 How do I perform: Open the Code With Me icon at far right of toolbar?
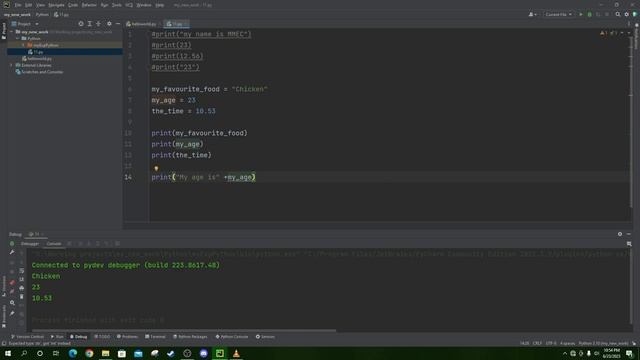point(635,14)
